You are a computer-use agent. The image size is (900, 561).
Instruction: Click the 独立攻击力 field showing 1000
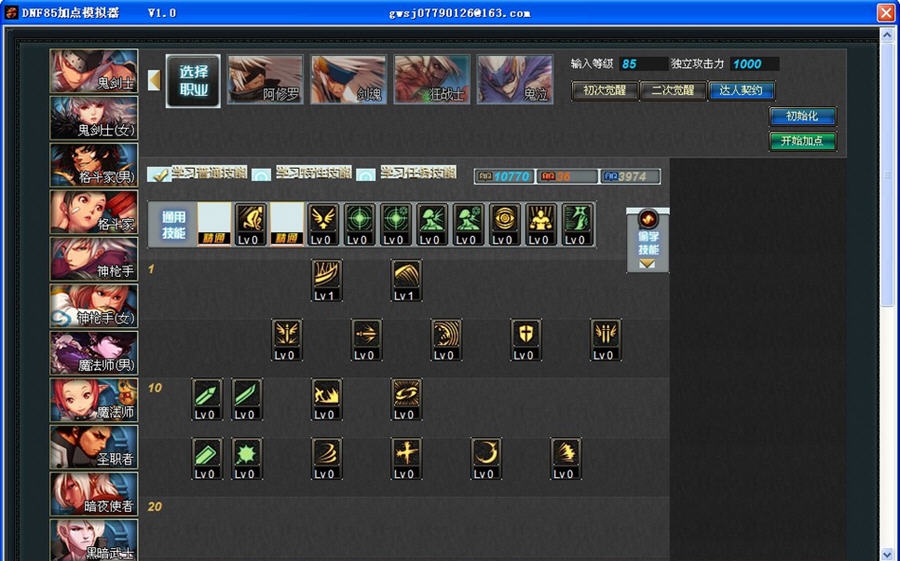pyautogui.click(x=754, y=64)
